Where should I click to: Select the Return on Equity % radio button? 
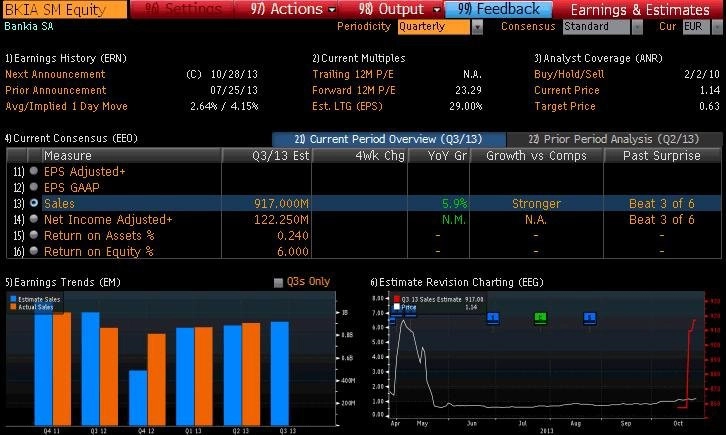(x=34, y=251)
